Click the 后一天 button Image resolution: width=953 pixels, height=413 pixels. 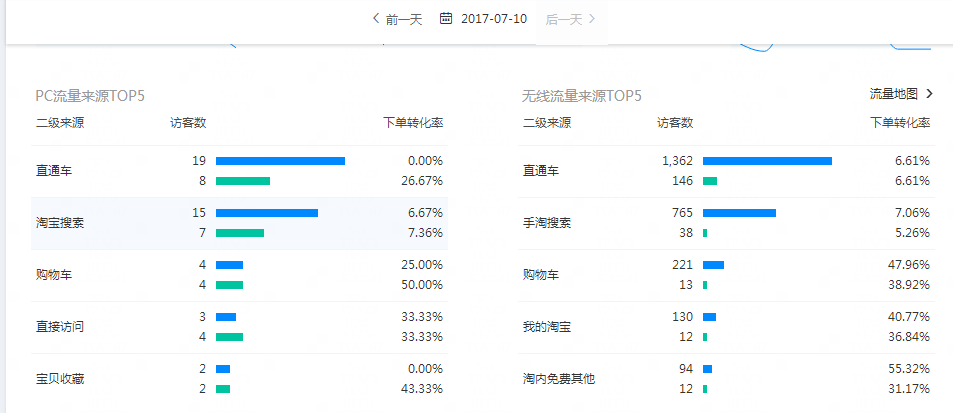[x=564, y=18]
